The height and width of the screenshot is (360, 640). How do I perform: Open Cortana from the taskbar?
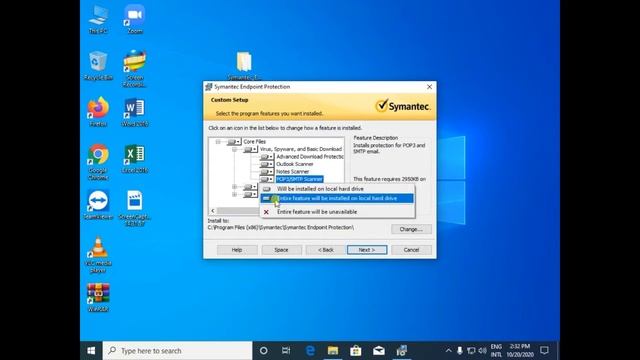264,351
